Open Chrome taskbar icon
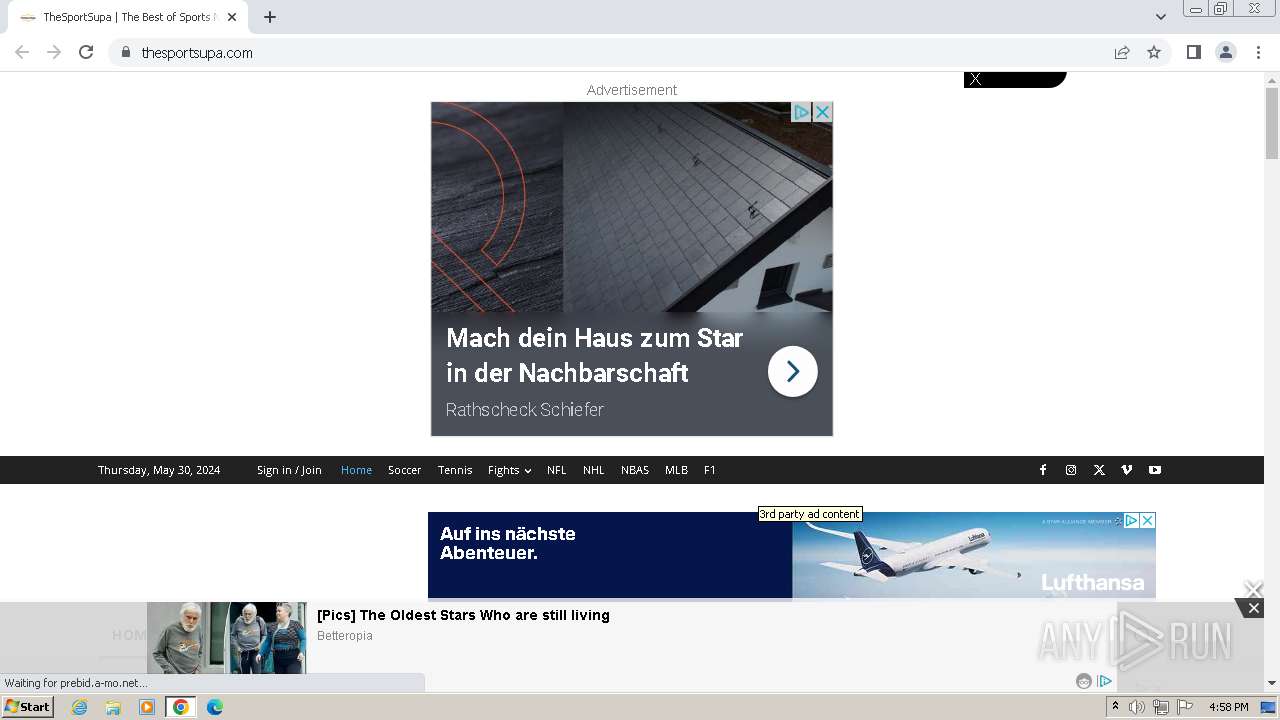This screenshot has width=1280, height=720. (180, 707)
